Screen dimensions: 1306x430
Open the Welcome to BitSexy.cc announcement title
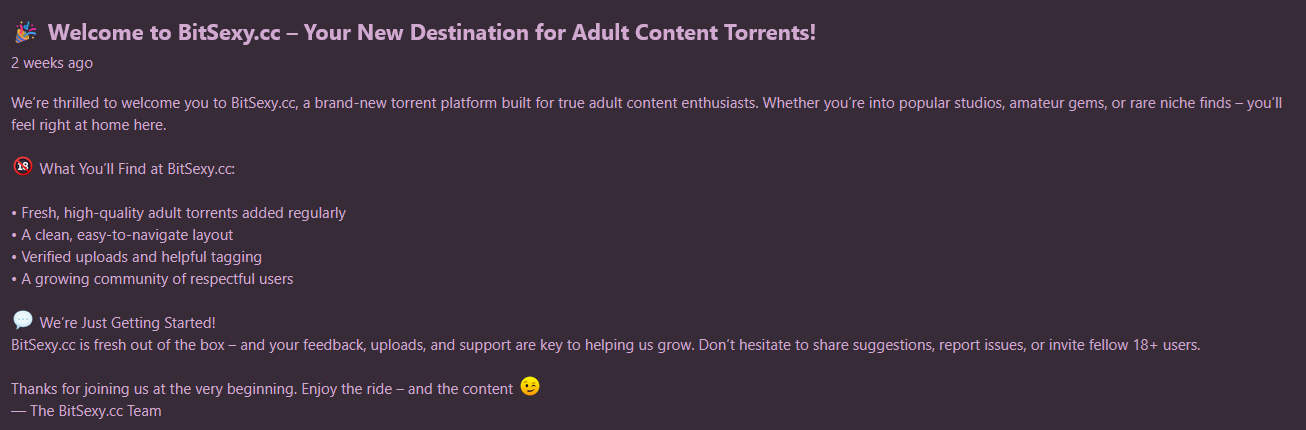point(431,33)
